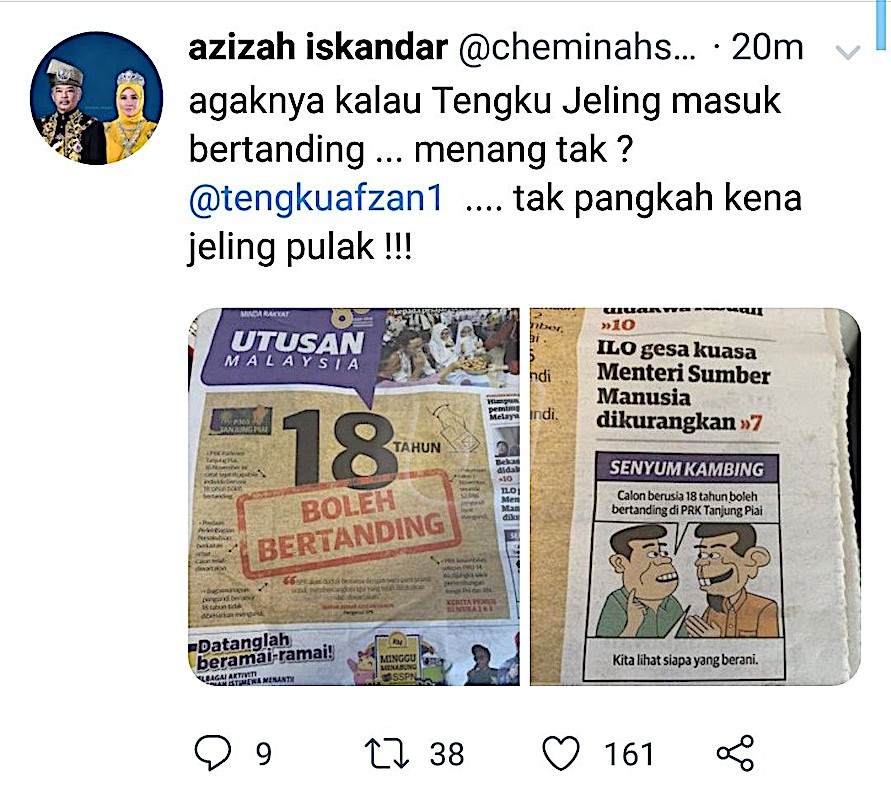Select the @cheminahs... handle
The height and width of the screenshot is (800, 891).
577,47
